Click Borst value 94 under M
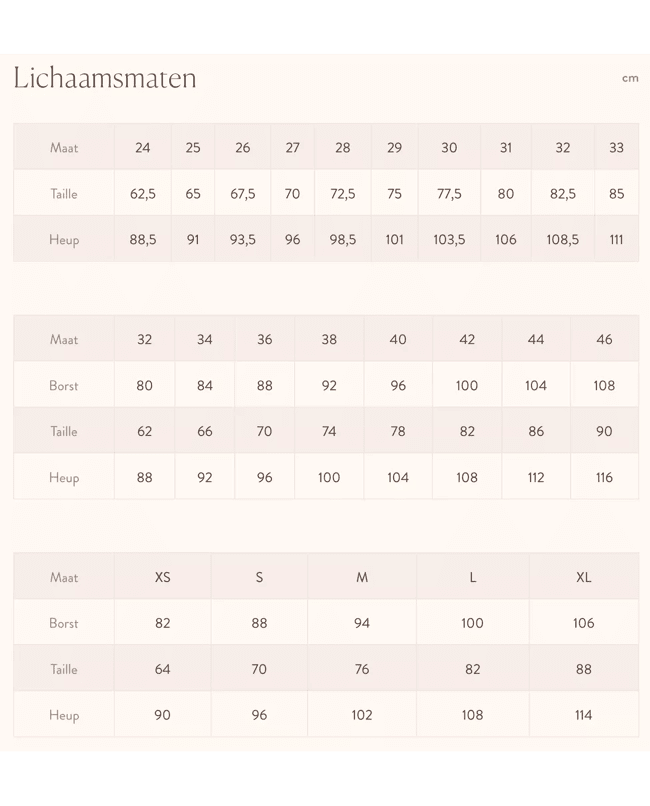The image size is (650, 806). coord(362,623)
